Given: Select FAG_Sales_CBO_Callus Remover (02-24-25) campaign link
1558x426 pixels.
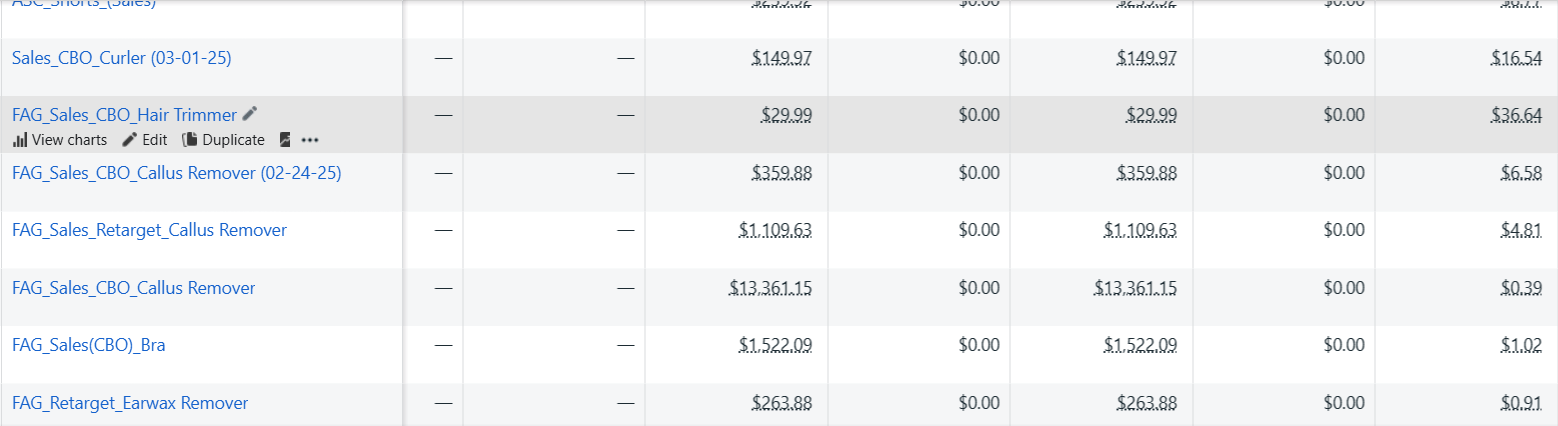Looking at the screenshot, I should 176,173.
